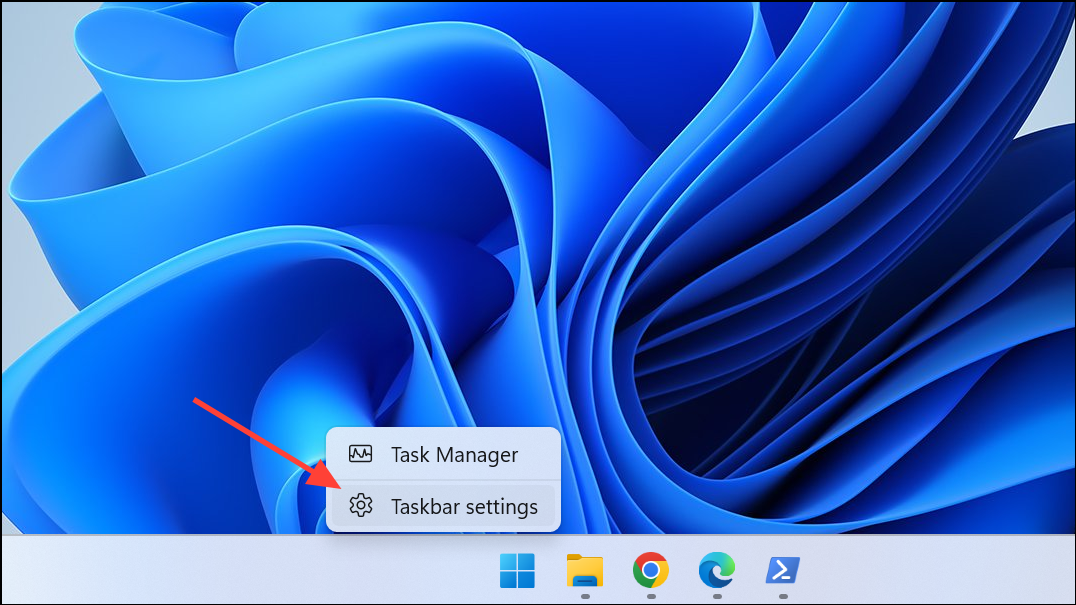
Task: Click the gear icon beside Taskbar settings
Action: point(358,506)
